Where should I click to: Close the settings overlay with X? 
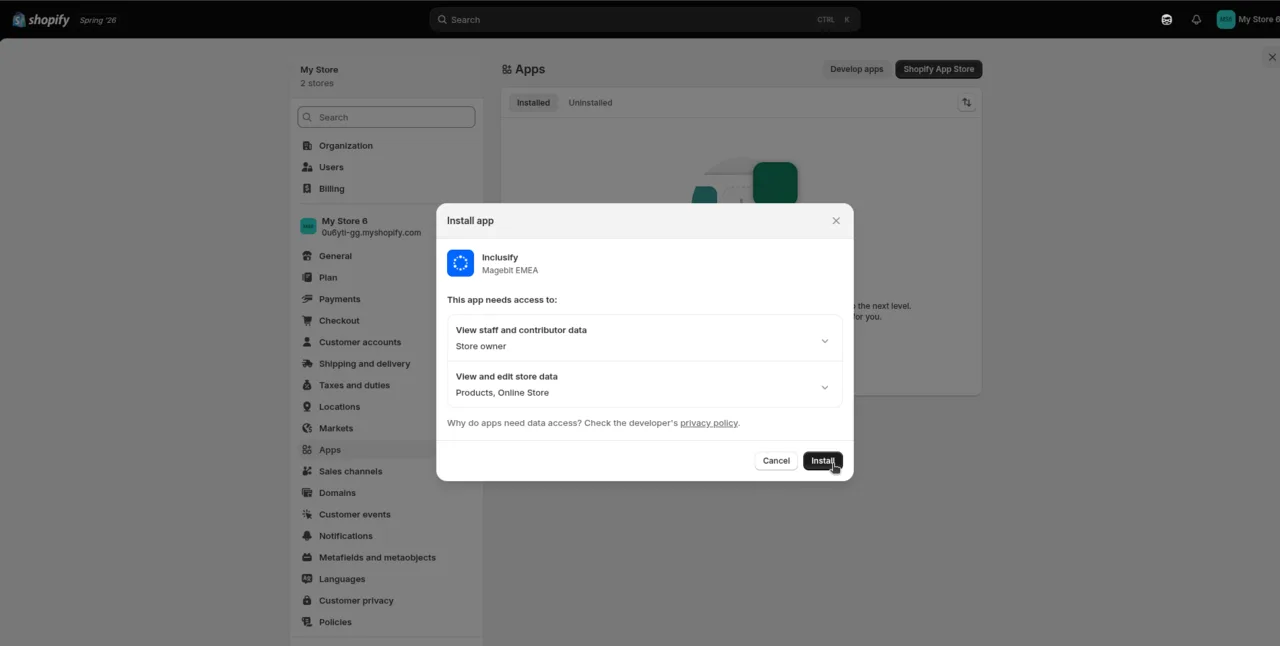[1271, 58]
